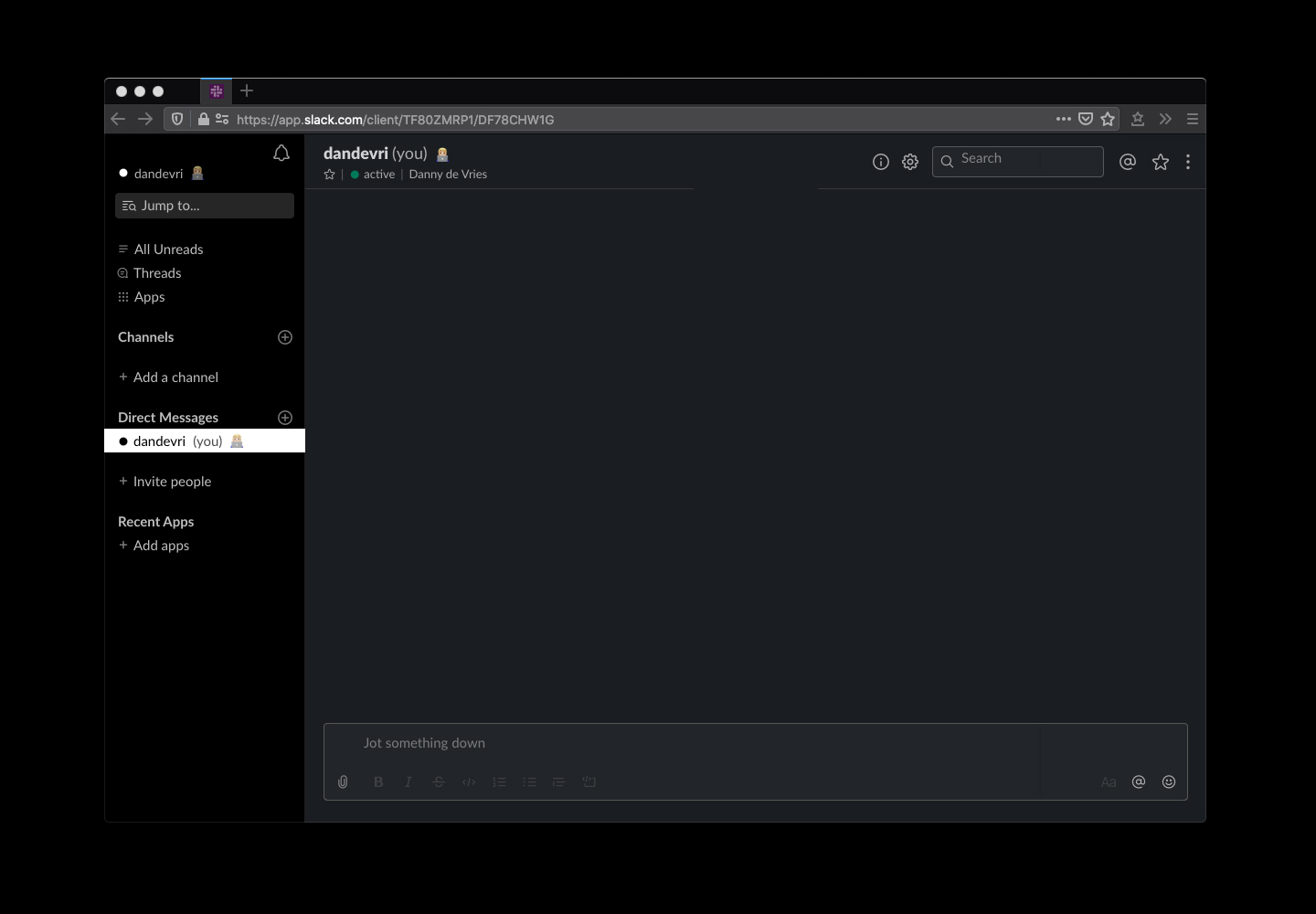Show site tracking protection shield icon
Viewport: 1316px width, 914px height.
coord(177,119)
